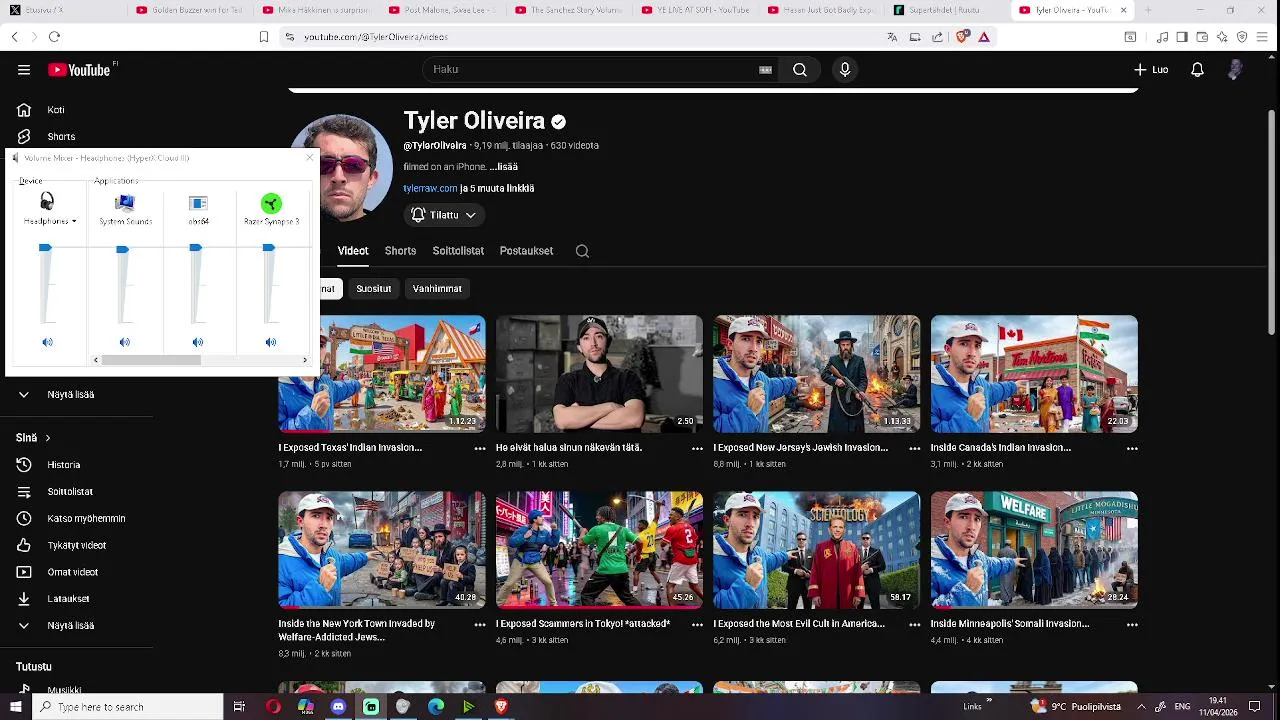Screen dimensions: 1280x720
Task: Open Opera from the taskbar
Action: (273, 707)
